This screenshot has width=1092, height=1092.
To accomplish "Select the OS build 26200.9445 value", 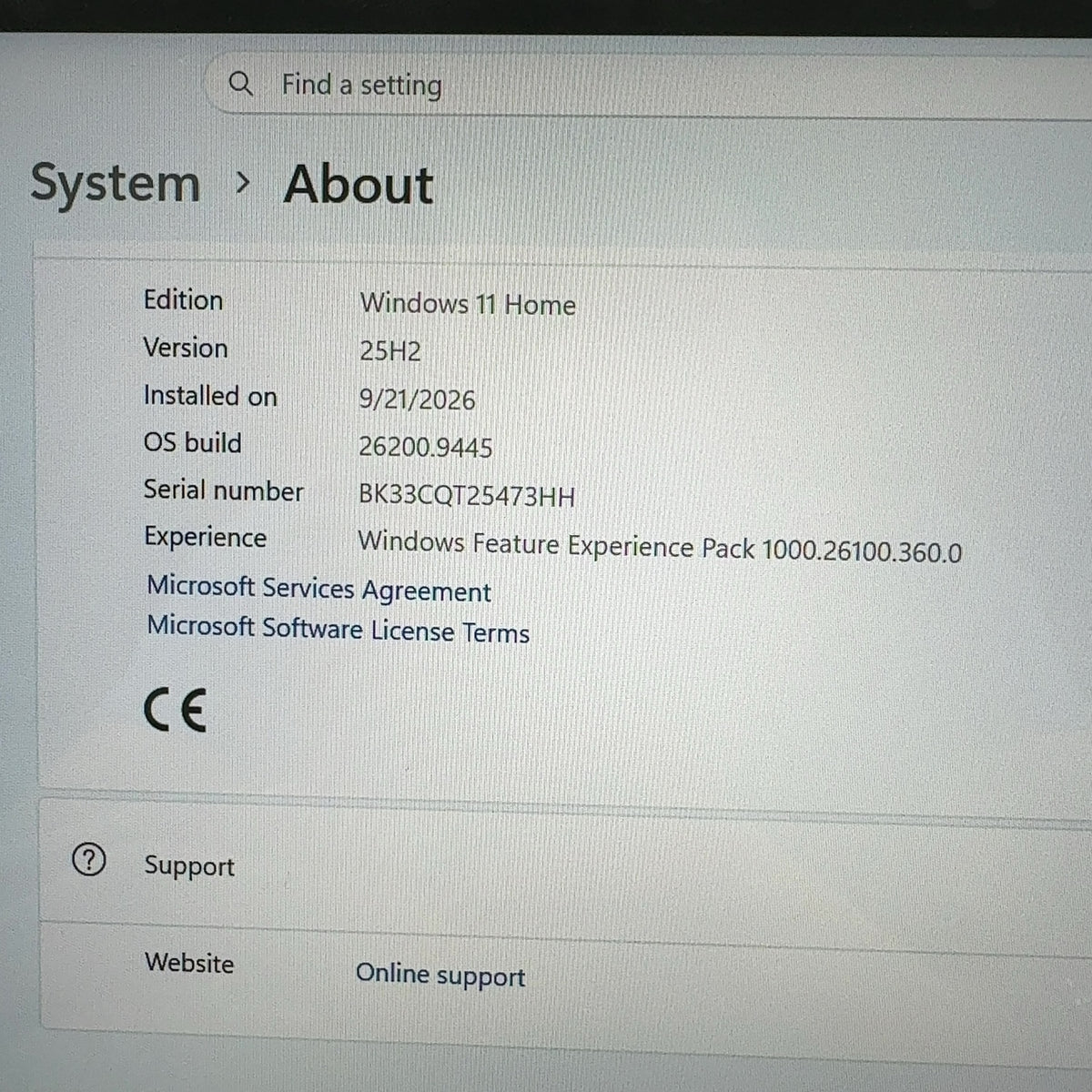I will coord(425,447).
